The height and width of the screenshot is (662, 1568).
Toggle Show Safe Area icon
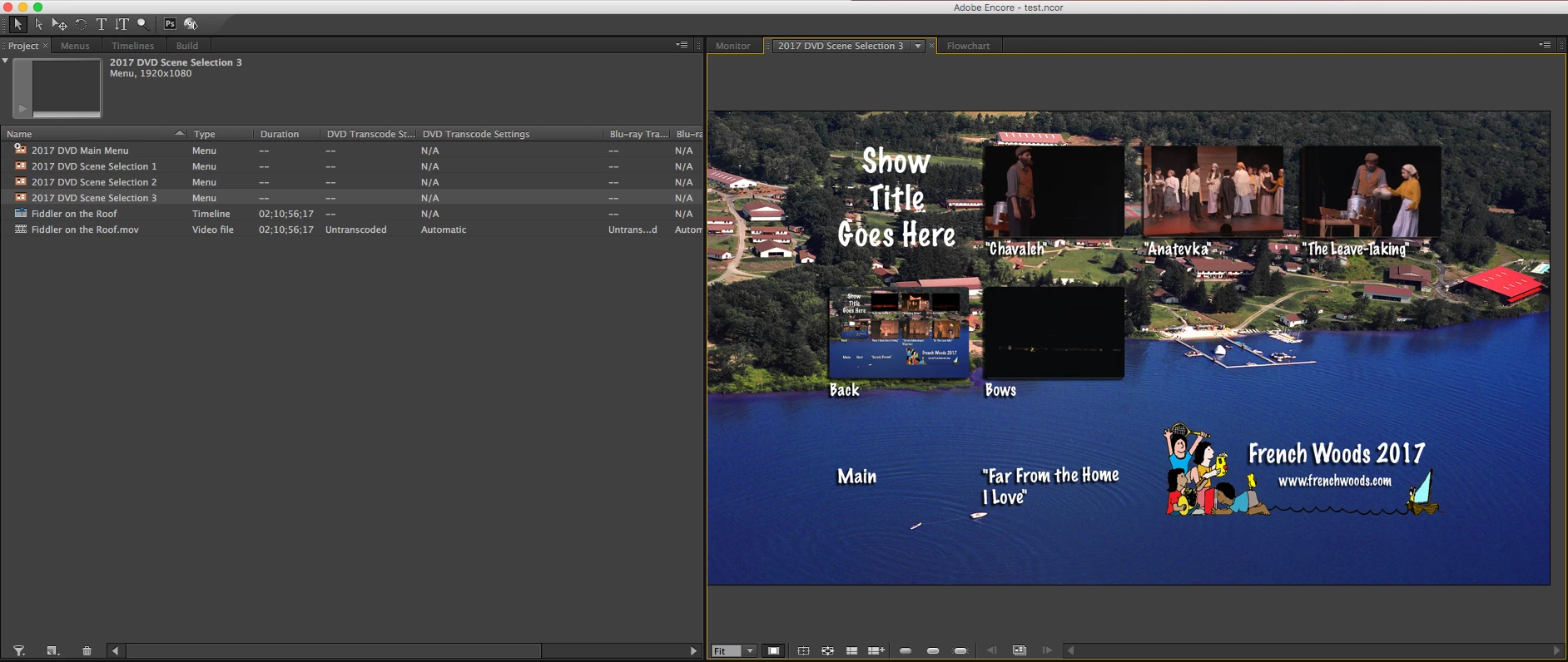tap(803, 650)
